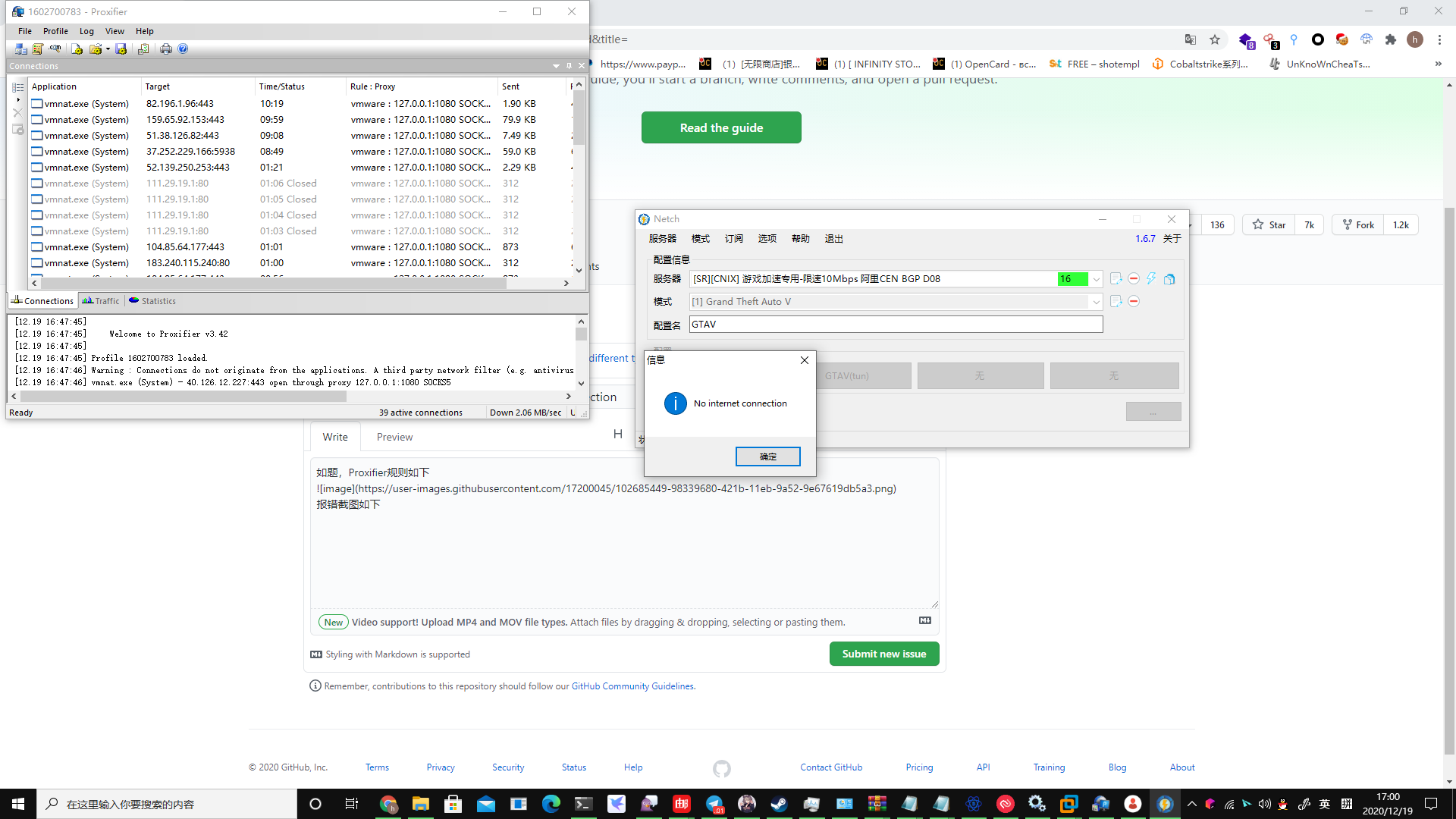Open the Netch server selection dropdown
Image resolution: width=1456 pixels, height=819 pixels.
click(1097, 278)
